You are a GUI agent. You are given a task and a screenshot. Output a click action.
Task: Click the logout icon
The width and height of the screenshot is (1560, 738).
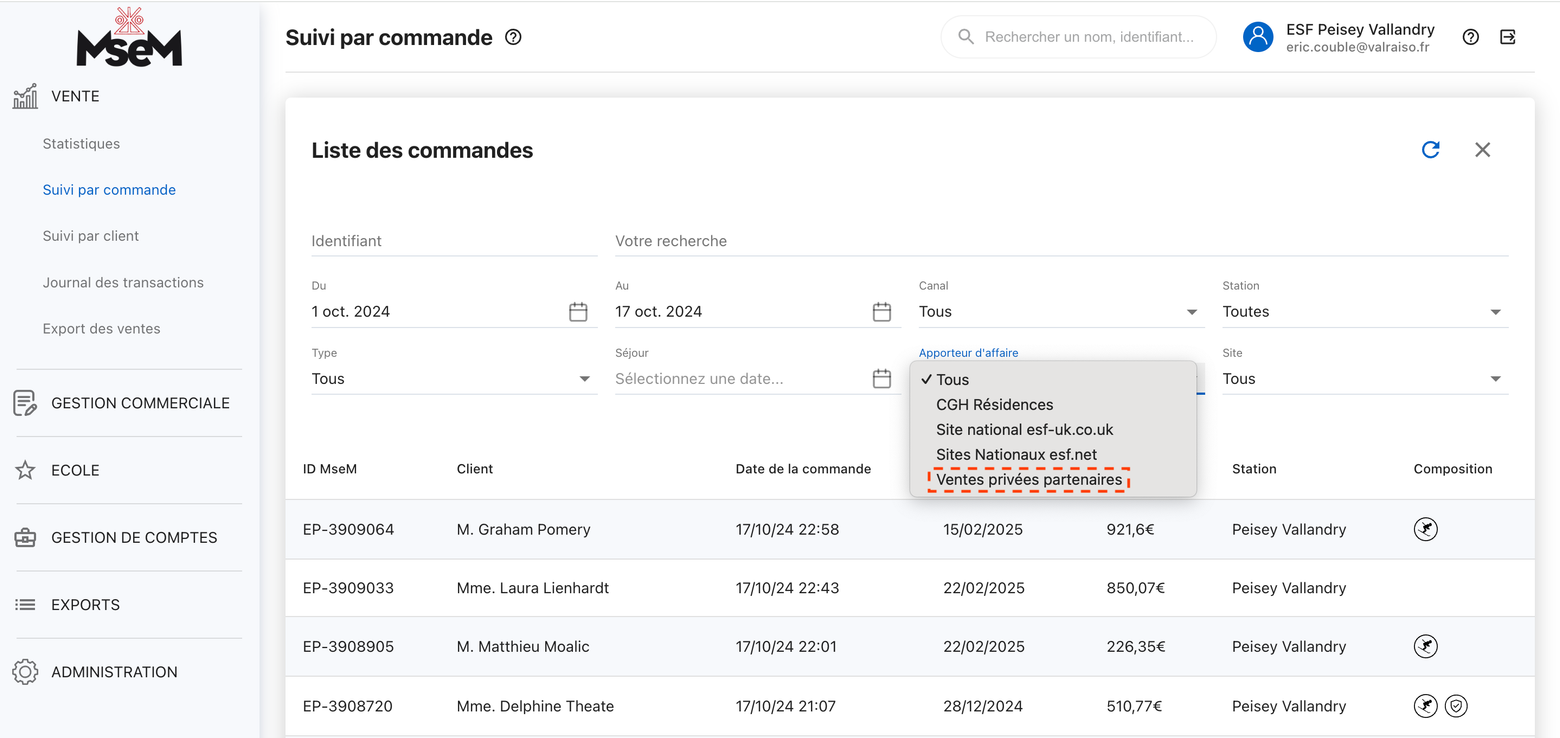(1508, 37)
